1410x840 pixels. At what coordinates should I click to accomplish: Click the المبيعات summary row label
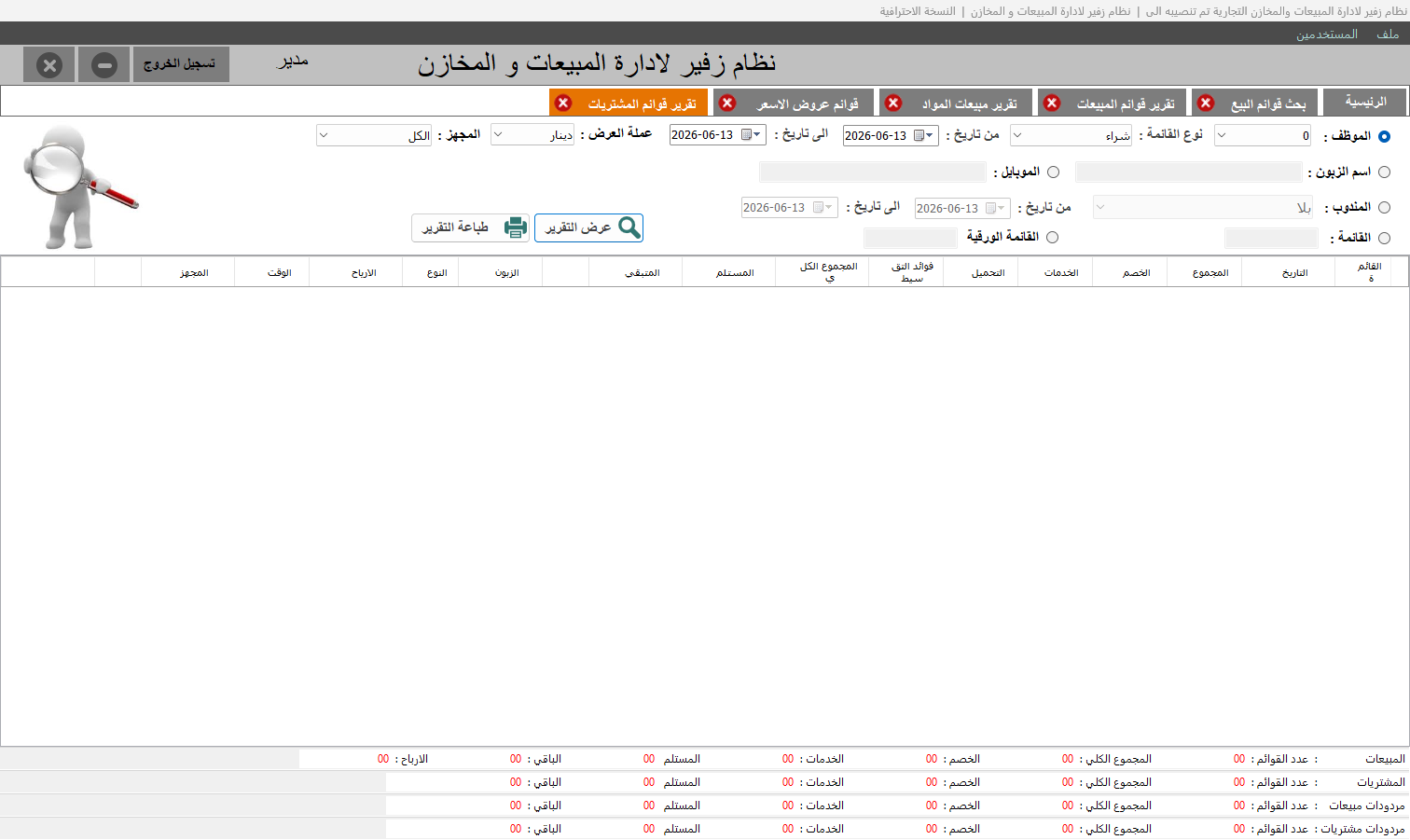1385,759
